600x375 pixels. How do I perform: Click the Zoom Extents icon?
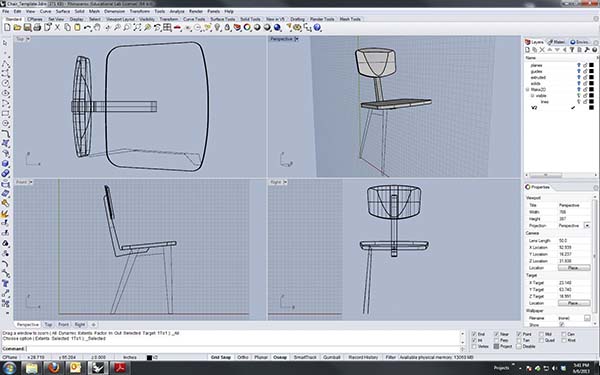(x=137, y=28)
